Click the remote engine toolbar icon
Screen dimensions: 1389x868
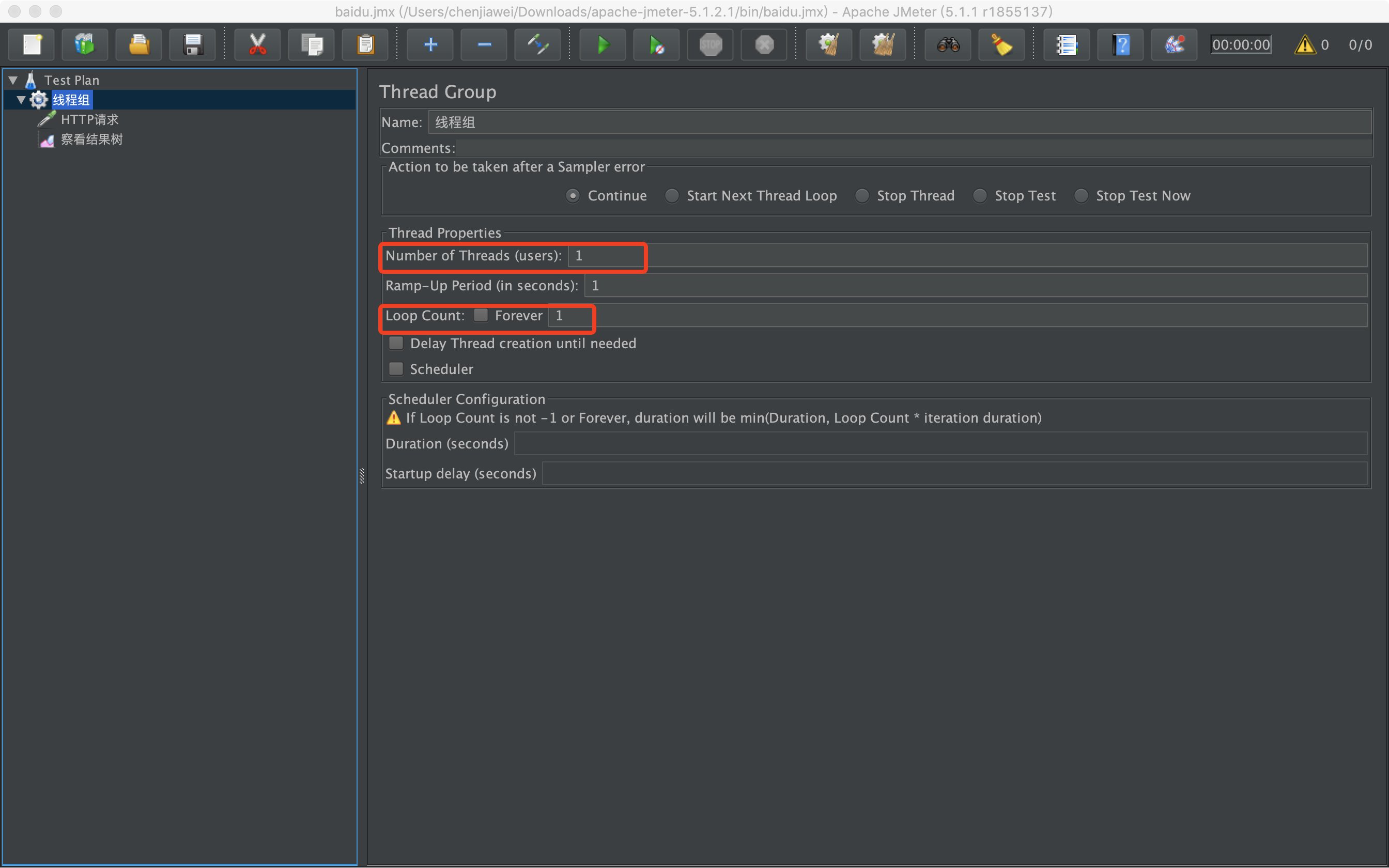pos(1175,45)
